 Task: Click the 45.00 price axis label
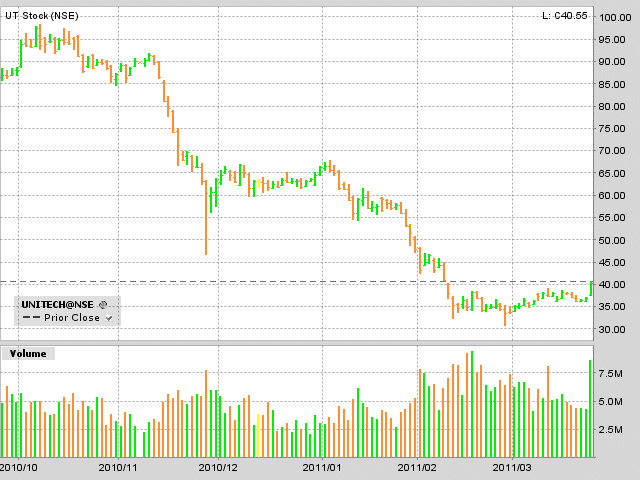point(612,262)
